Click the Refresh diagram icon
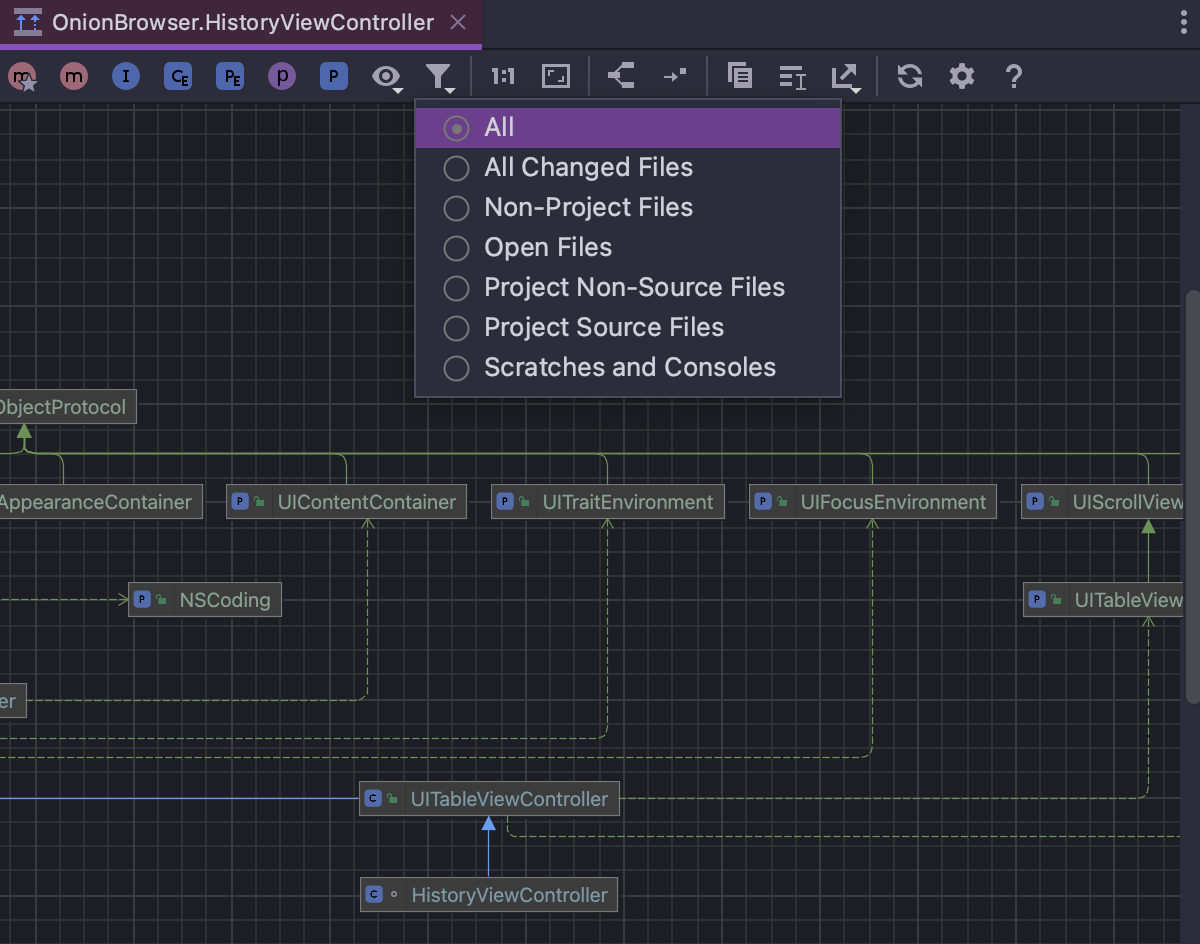The width and height of the screenshot is (1200, 944). coord(909,76)
